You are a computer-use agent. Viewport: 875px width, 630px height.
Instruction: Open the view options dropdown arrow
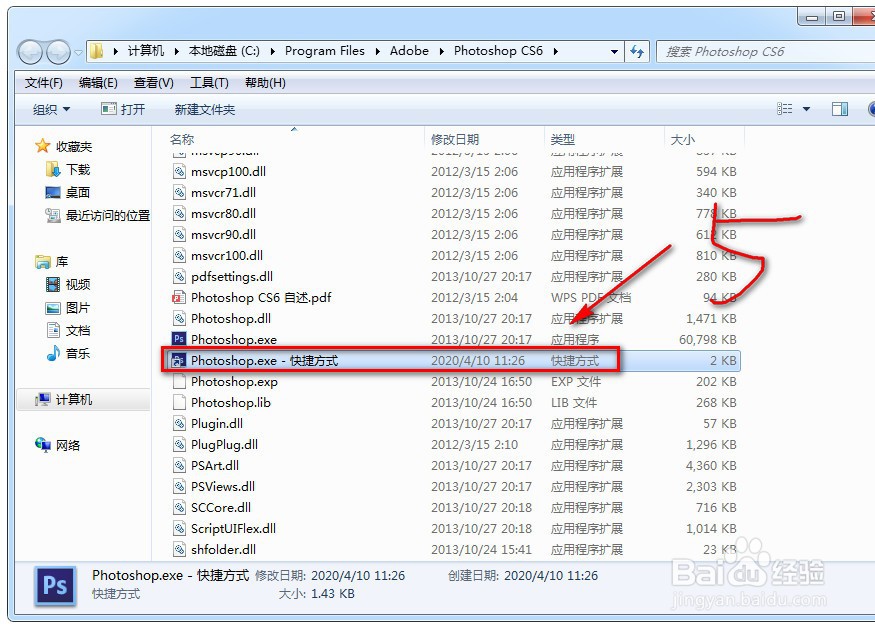click(806, 109)
